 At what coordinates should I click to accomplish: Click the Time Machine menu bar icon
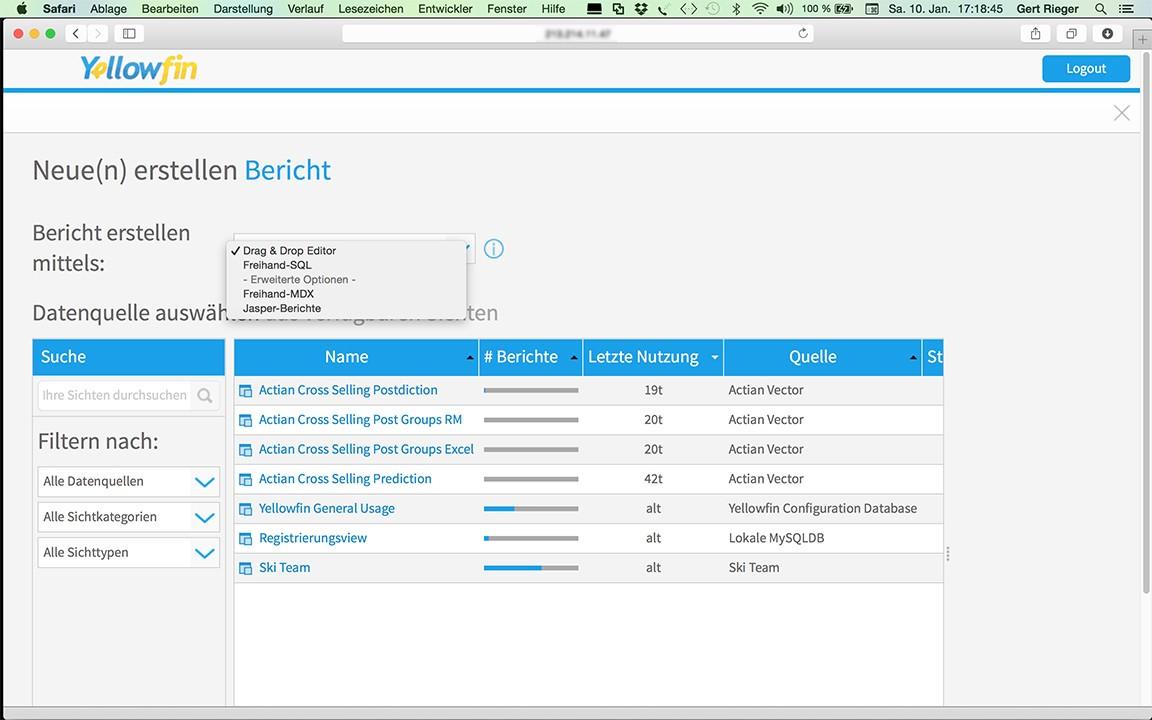(712, 9)
